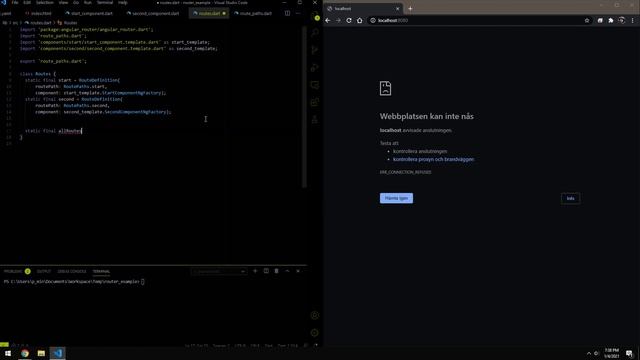Viewport: 640px width, 360px height.
Task: Open the VS Code Go menu
Action: tap(76, 2)
